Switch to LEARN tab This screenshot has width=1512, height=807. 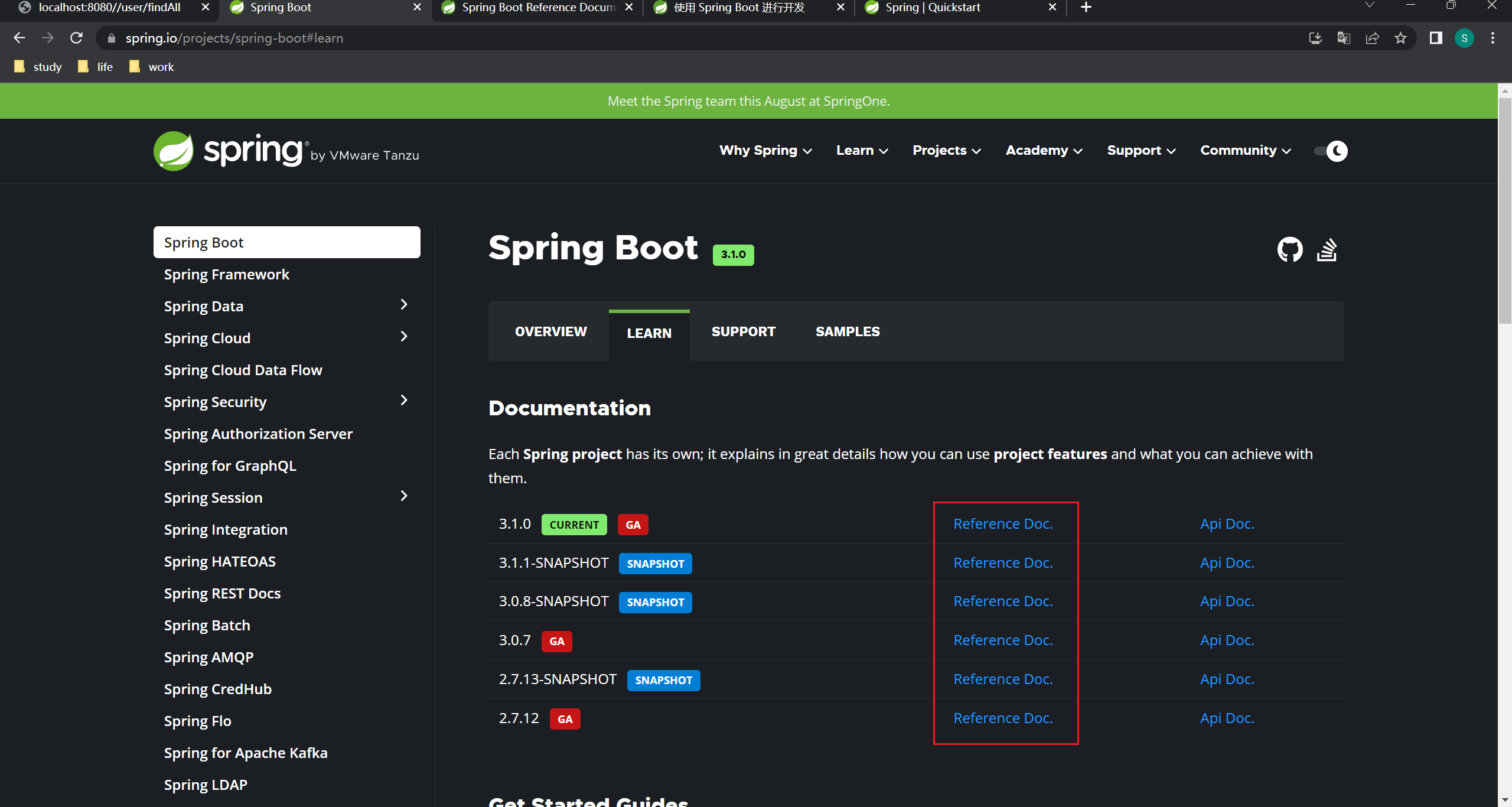pyautogui.click(x=649, y=334)
